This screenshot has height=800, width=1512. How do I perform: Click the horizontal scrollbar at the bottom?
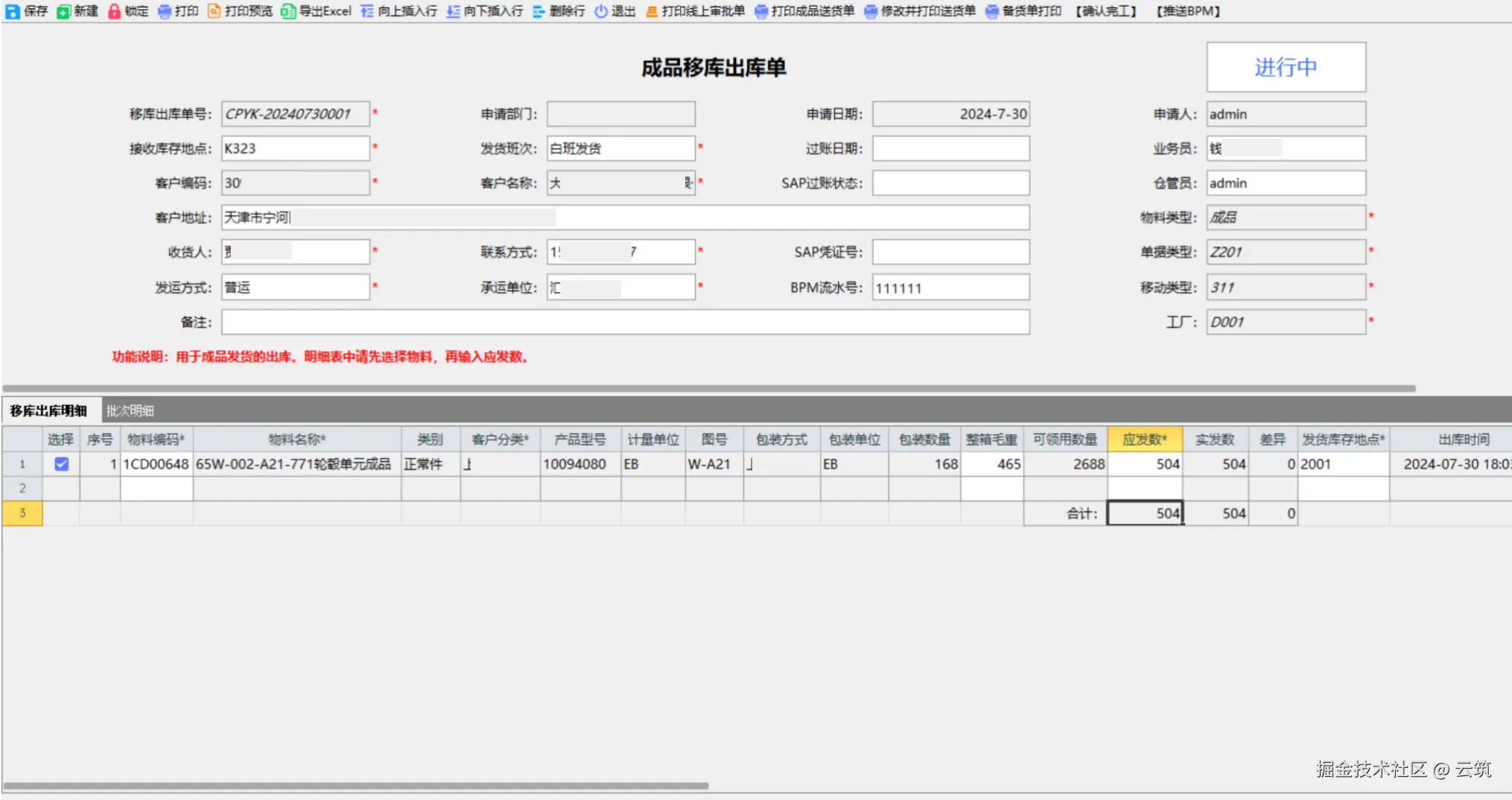(x=358, y=784)
